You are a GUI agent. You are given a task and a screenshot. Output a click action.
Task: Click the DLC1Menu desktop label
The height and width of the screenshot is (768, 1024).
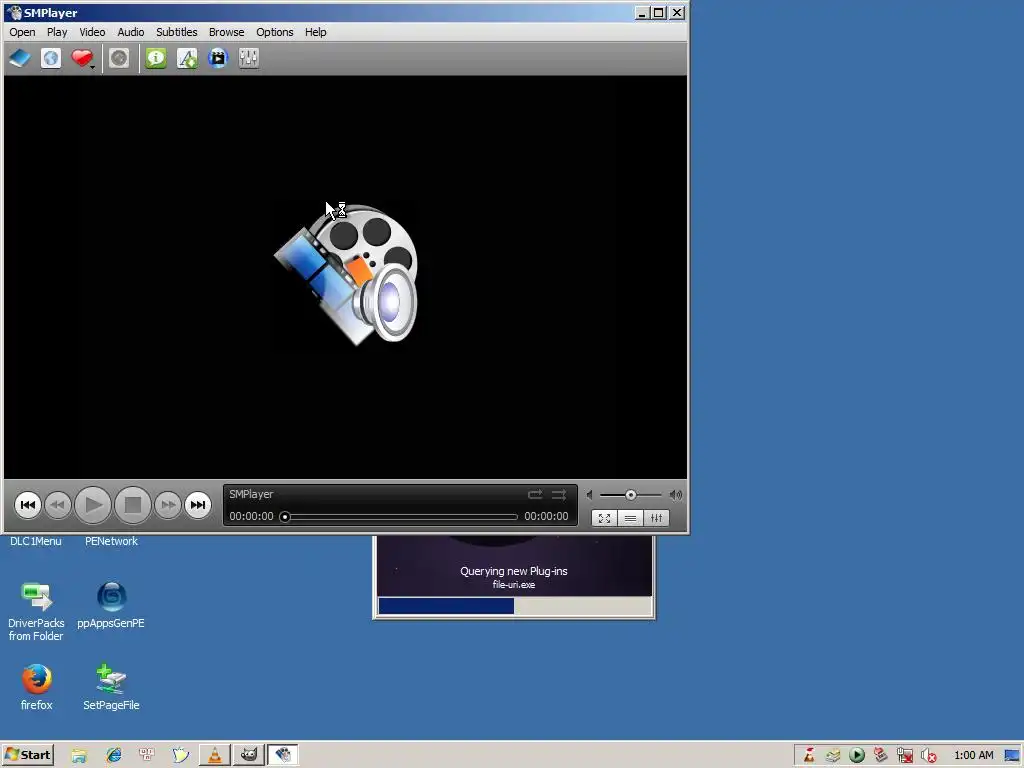[36, 541]
